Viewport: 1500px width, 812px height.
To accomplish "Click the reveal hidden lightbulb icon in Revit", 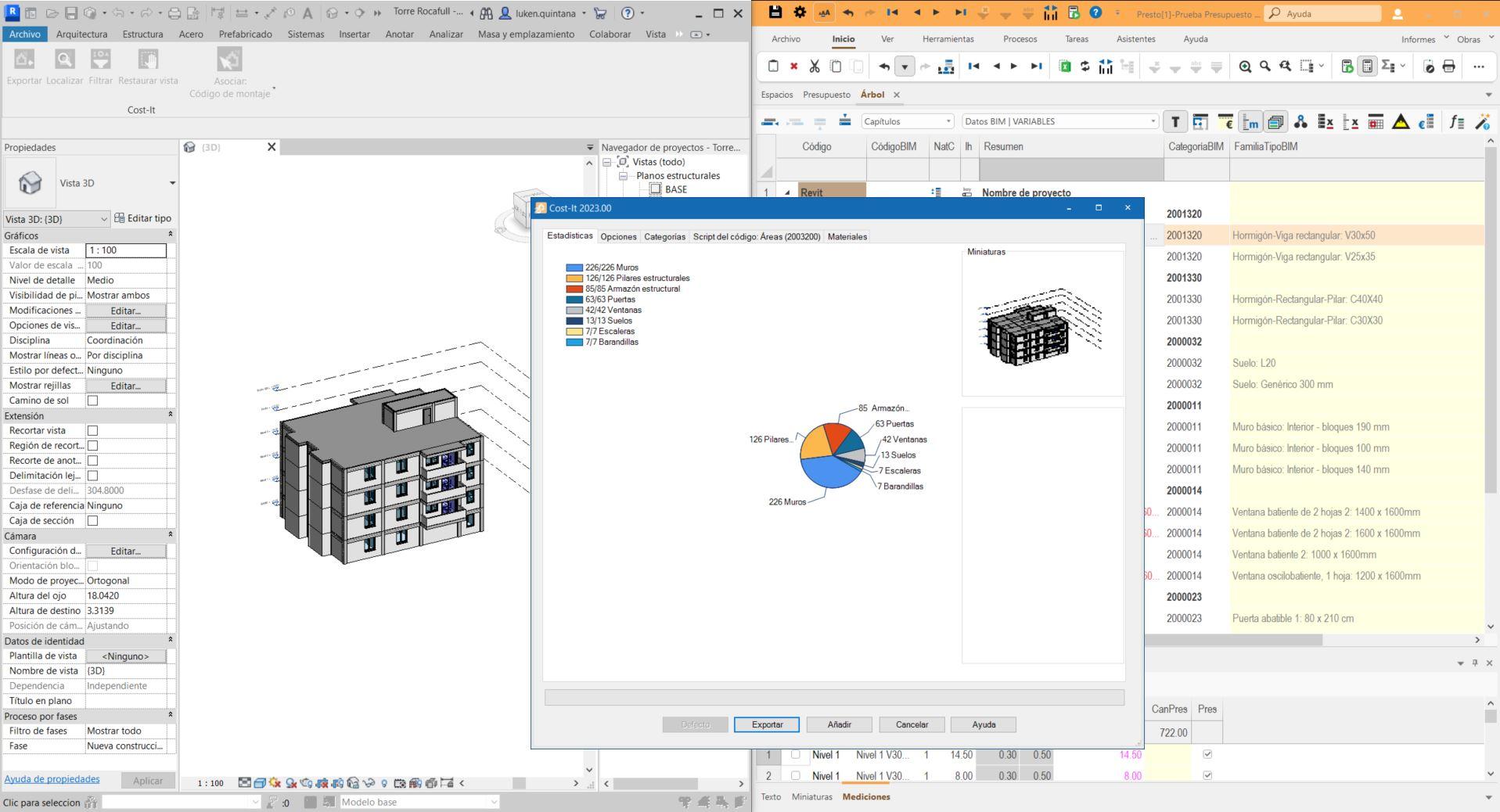I will [x=384, y=782].
